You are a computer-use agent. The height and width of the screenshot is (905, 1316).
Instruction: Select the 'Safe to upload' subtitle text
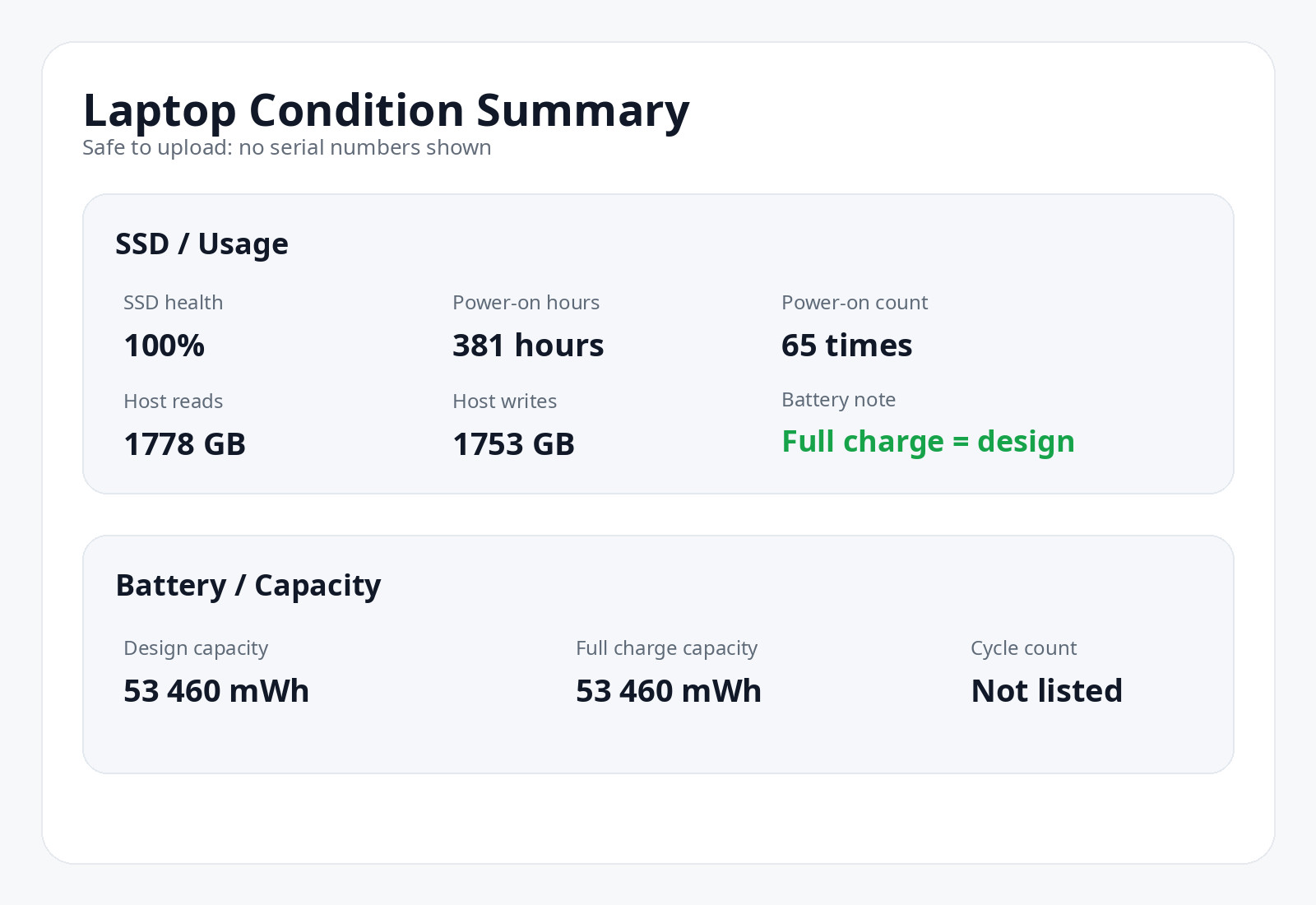[x=287, y=148]
